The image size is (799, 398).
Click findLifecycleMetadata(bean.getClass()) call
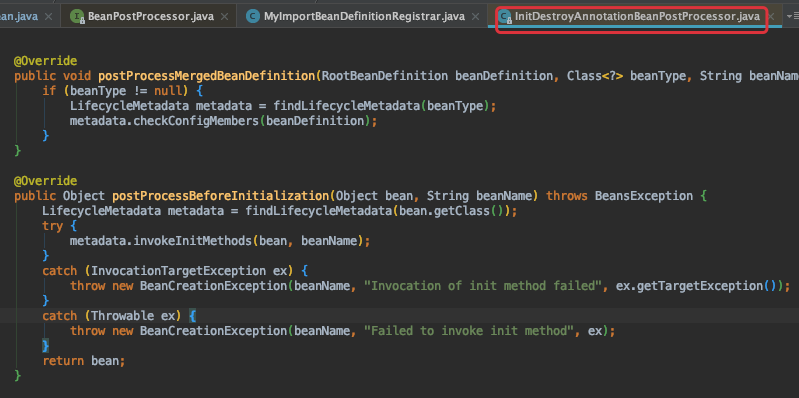pyautogui.click(x=378, y=211)
